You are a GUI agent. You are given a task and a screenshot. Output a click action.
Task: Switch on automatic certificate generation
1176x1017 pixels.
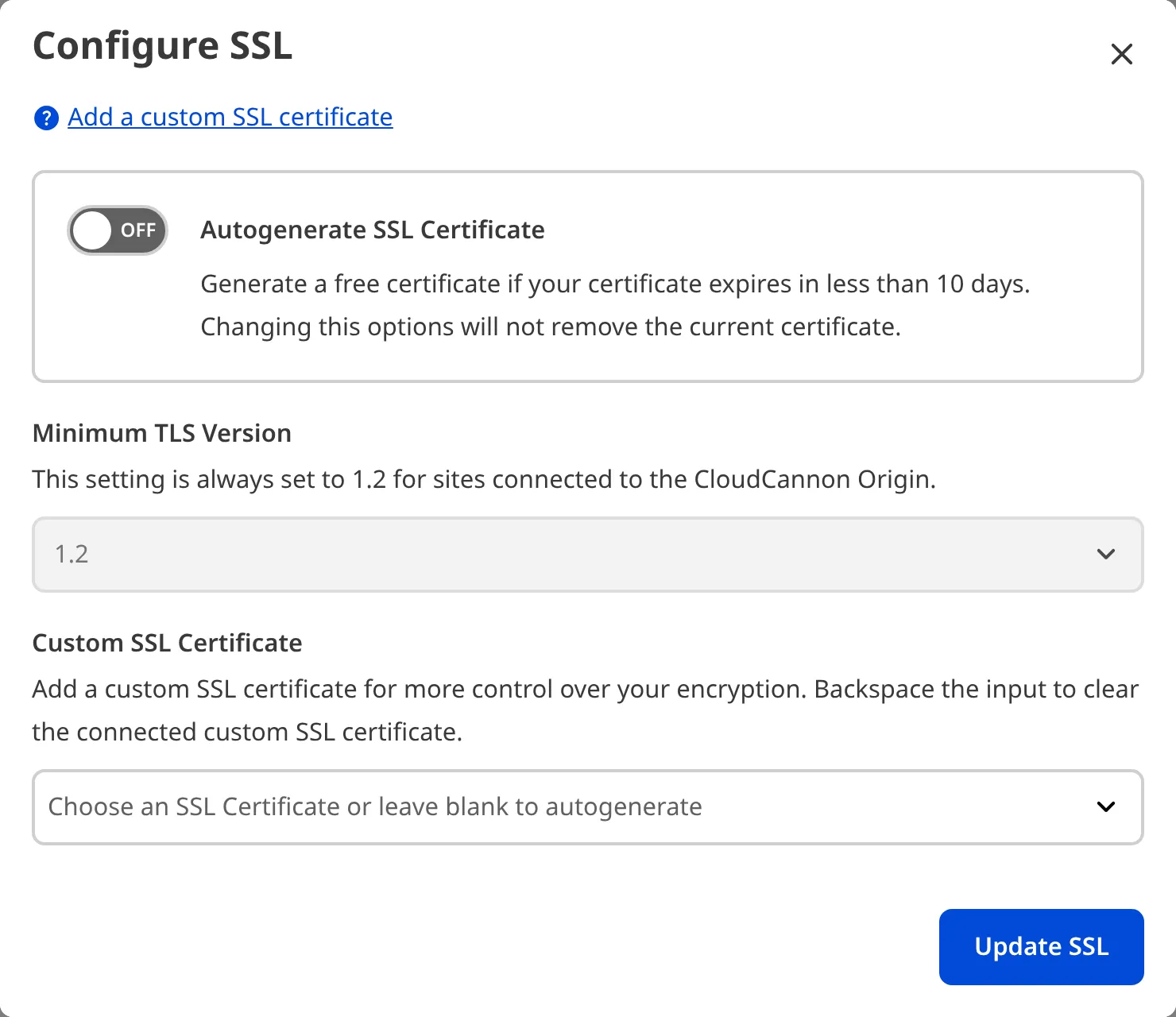coord(117,230)
